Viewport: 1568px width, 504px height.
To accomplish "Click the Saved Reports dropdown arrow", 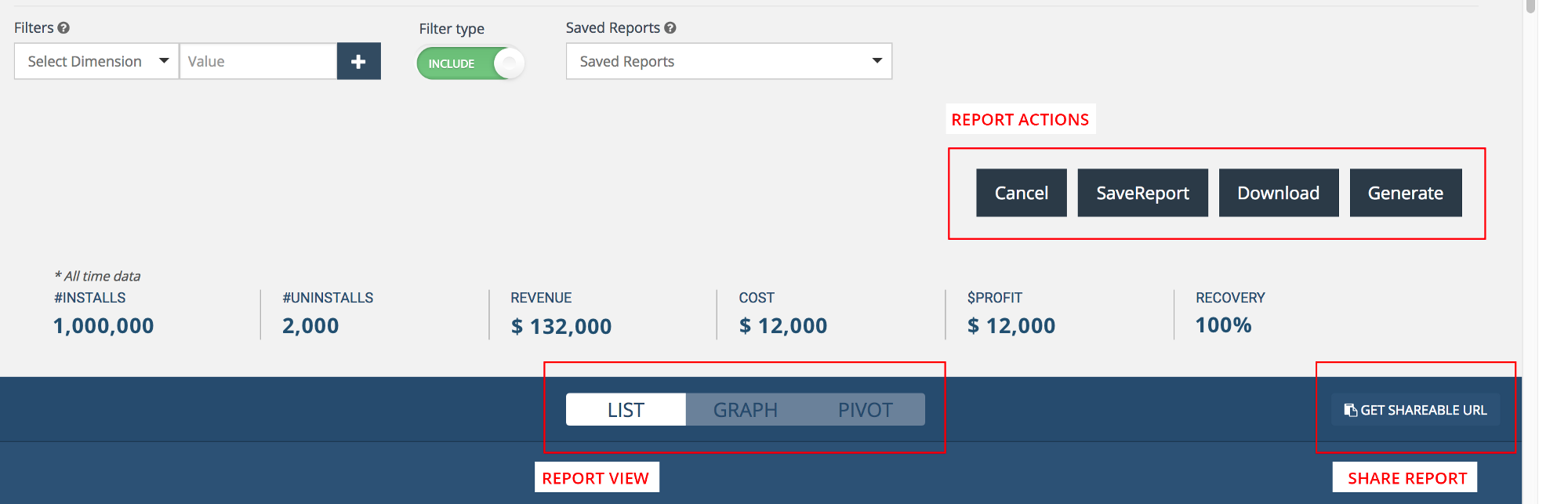I will tap(877, 61).
